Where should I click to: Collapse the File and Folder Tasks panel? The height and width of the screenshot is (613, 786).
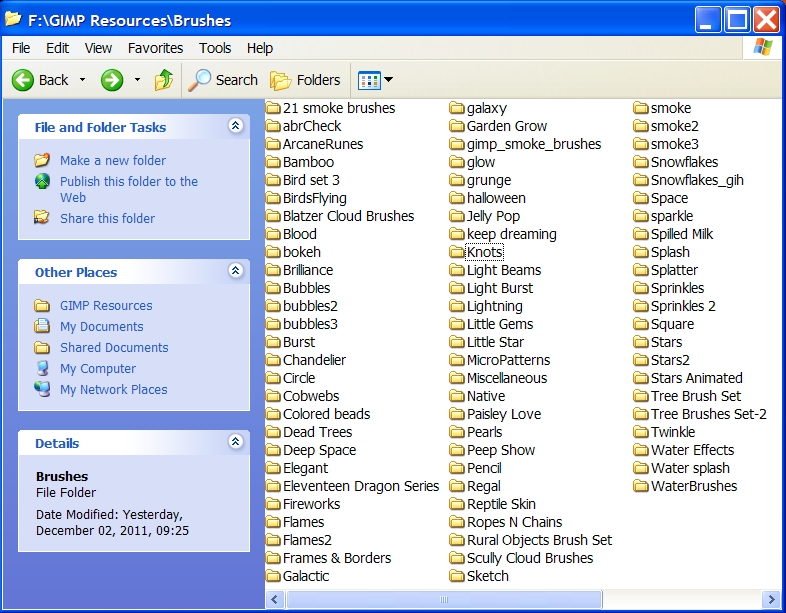click(x=236, y=125)
